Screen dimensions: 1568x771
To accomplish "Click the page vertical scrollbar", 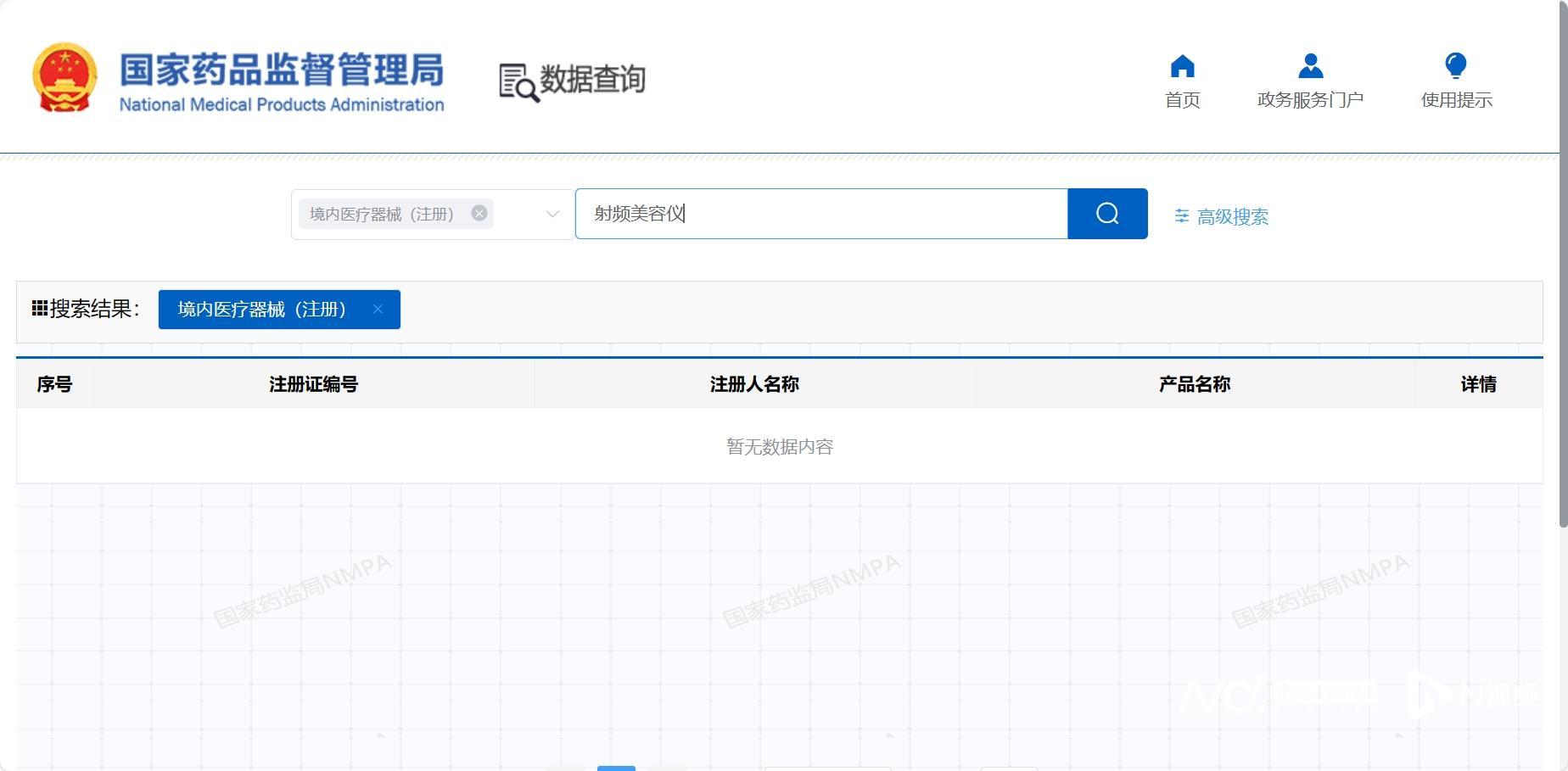I will 1563,263.
